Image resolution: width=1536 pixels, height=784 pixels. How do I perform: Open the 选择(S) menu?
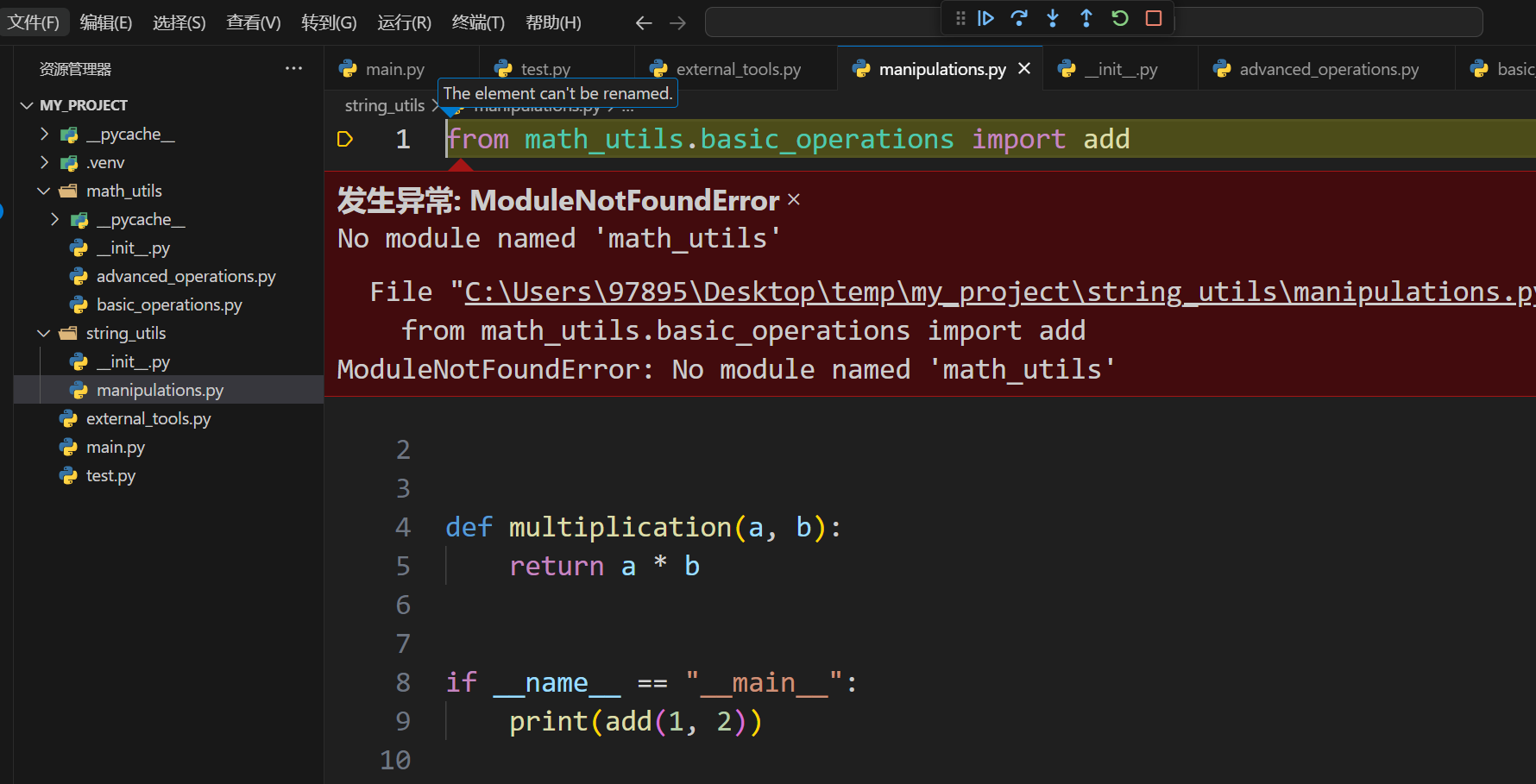[x=179, y=22]
